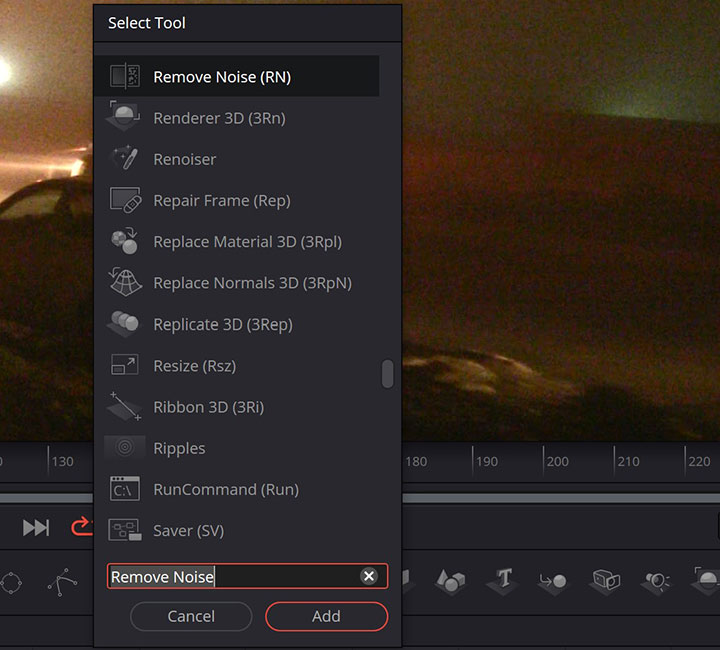Click the arrow-sphere 3D toolbar icon
720x650 pixels.
(x=553, y=581)
